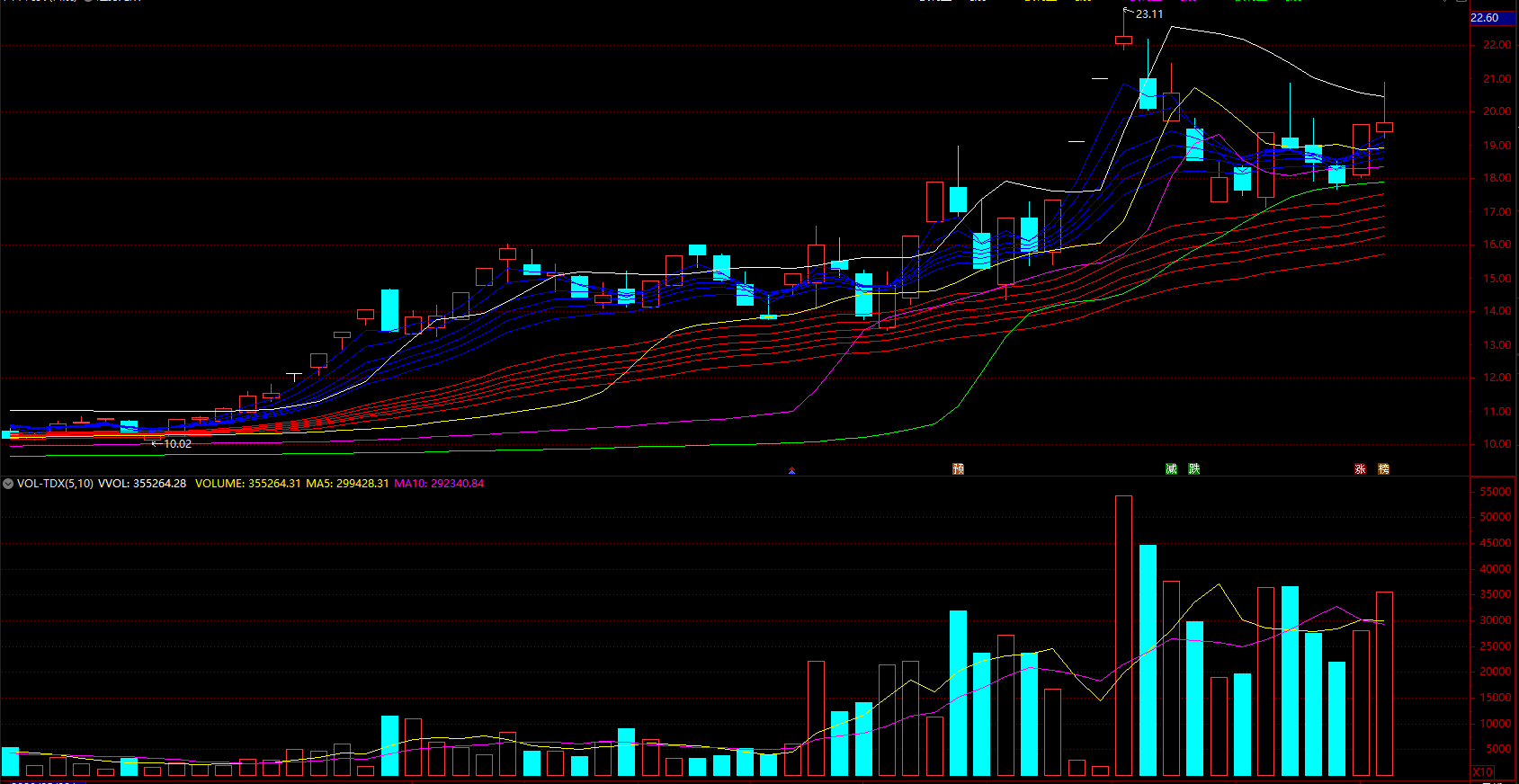Click the MA10: 292340.84 readout
Viewport: 1519px width, 784px height.
439,484
